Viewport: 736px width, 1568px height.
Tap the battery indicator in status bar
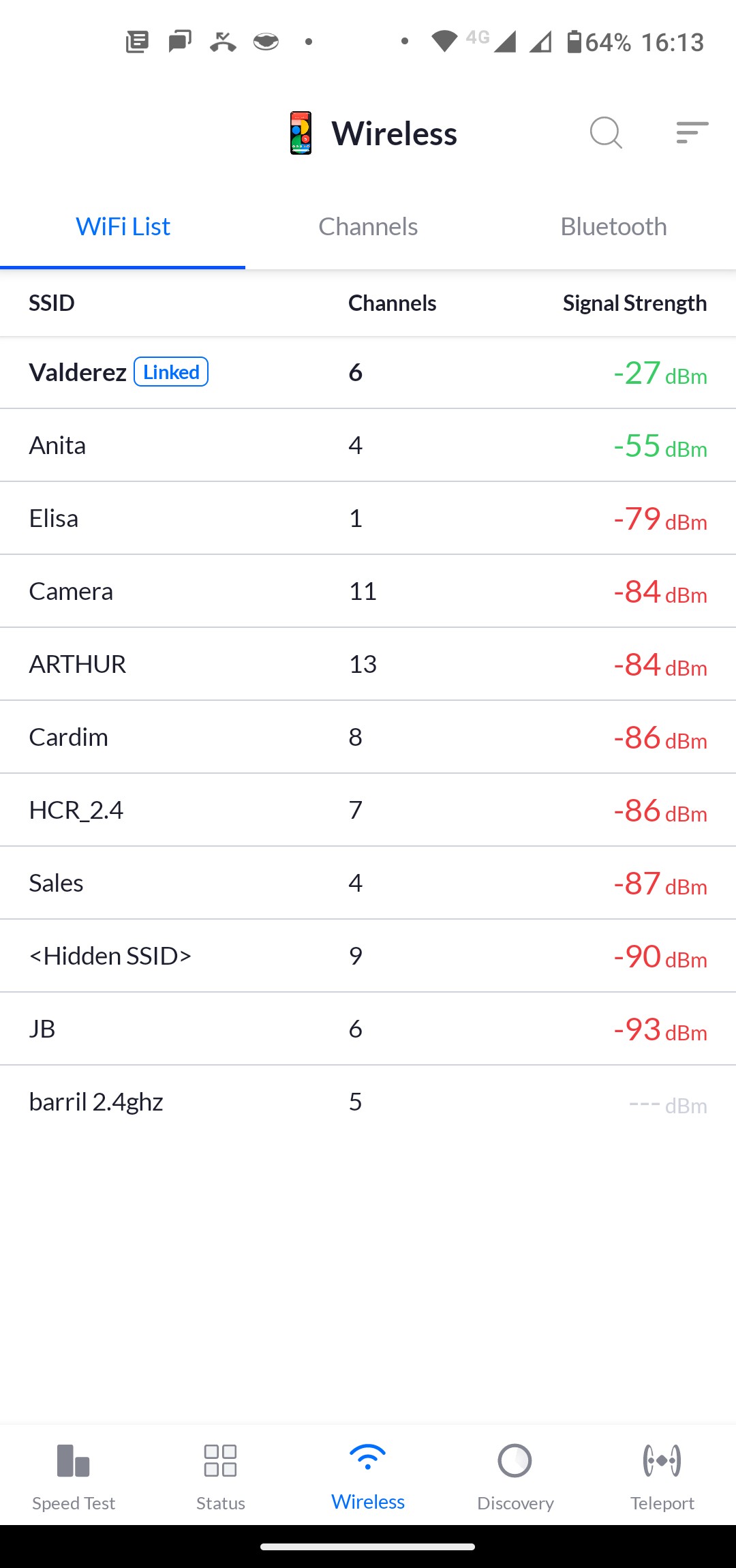(574, 42)
